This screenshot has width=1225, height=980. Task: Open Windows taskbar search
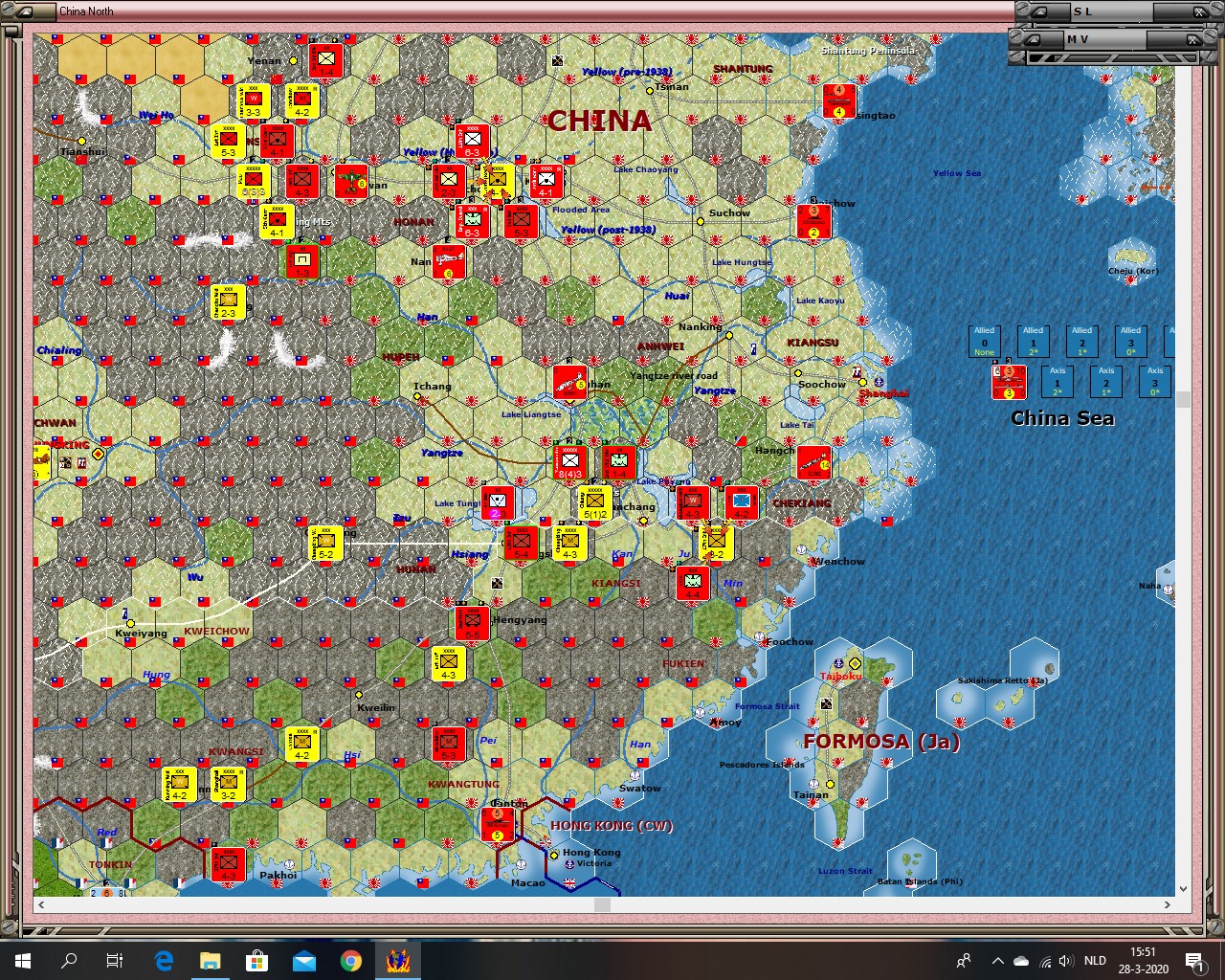[x=69, y=961]
